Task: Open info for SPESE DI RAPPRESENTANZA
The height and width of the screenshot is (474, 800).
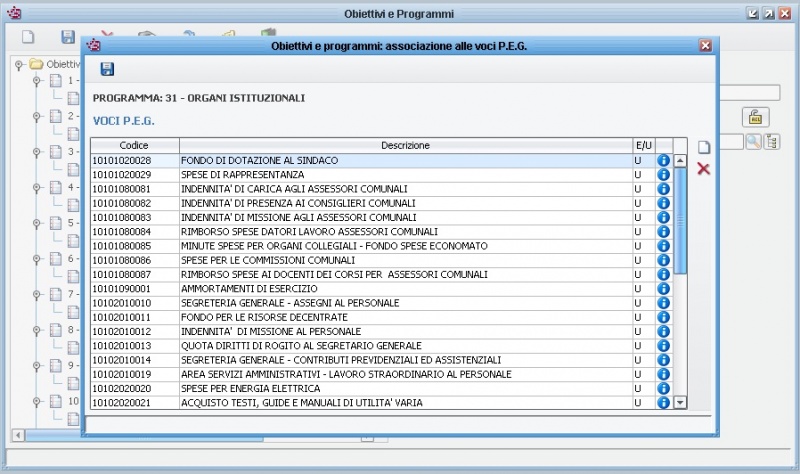Action: point(663,174)
